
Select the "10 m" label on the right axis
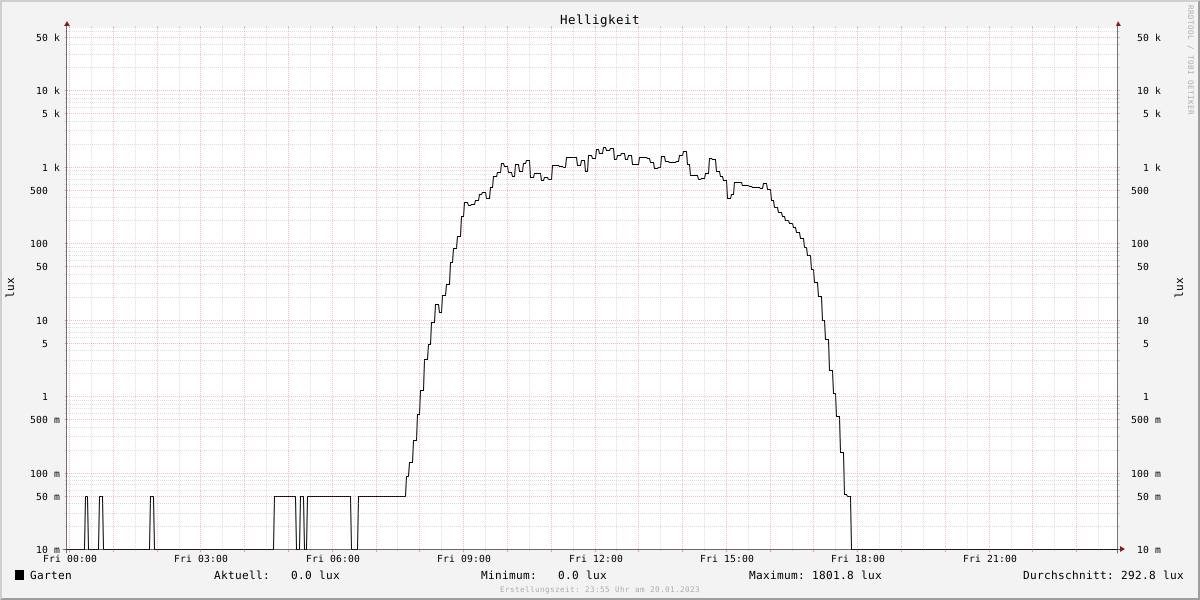click(1149, 550)
